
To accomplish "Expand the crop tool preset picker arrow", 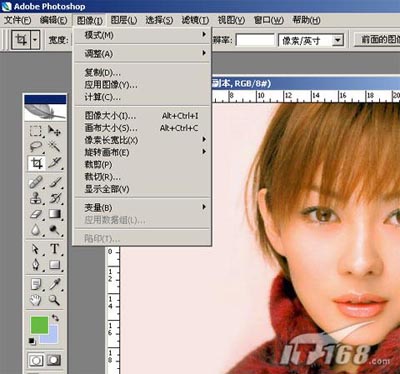I will 35,40.
